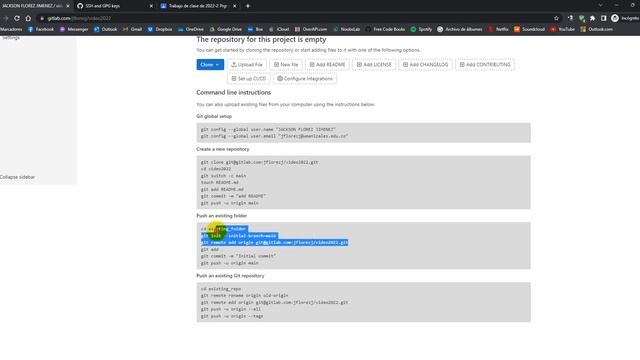Open the Dropbox bookmark
The image size is (640, 360).
point(160,29)
